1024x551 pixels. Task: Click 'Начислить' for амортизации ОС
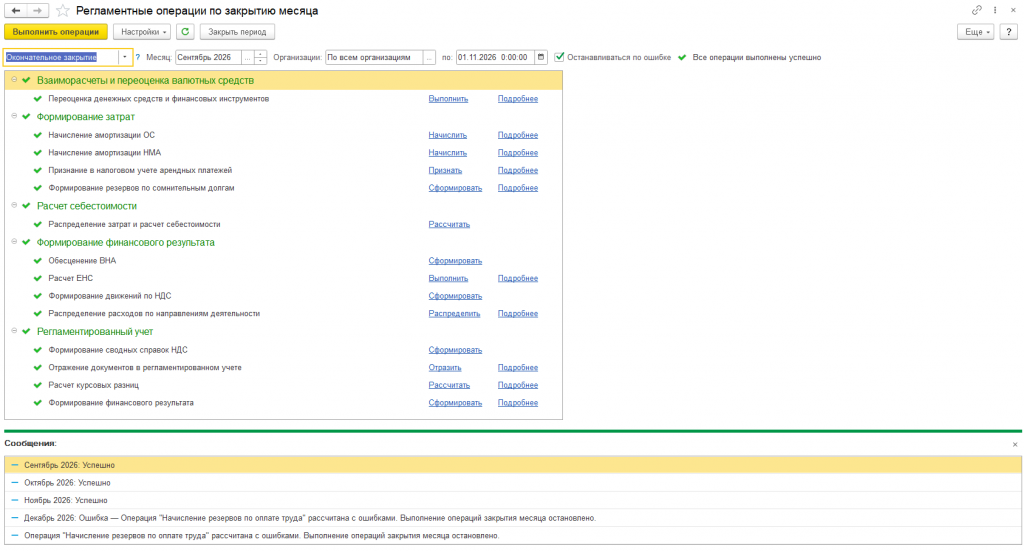(447, 135)
